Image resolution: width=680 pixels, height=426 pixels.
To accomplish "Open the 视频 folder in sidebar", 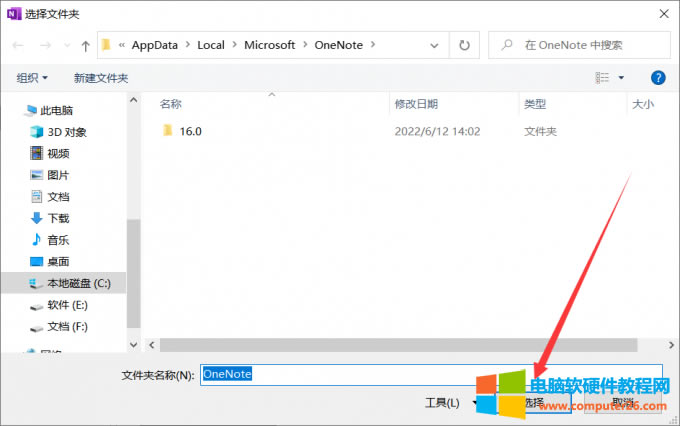I will [58, 153].
